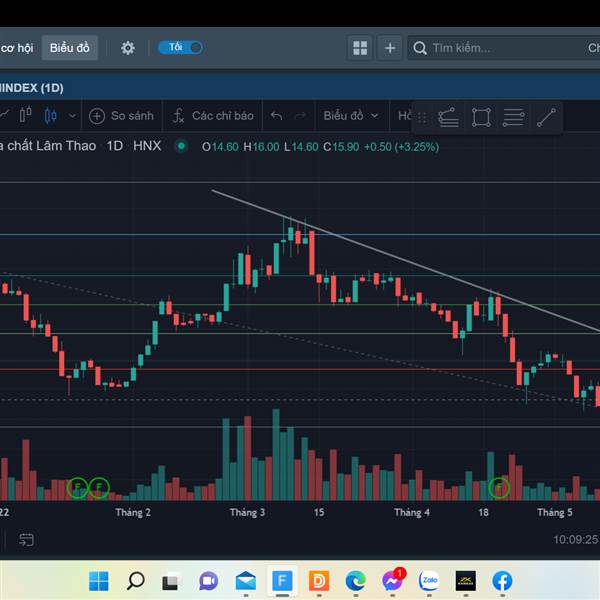600x600 pixels.
Task: Open Task View on taskbar
Action: coord(171,581)
